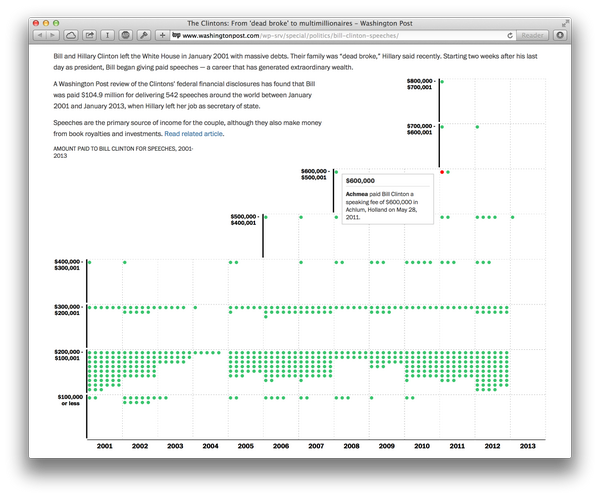
Task: Click the 2012 dot in $700,000-$600,001 row
Action: point(477,127)
